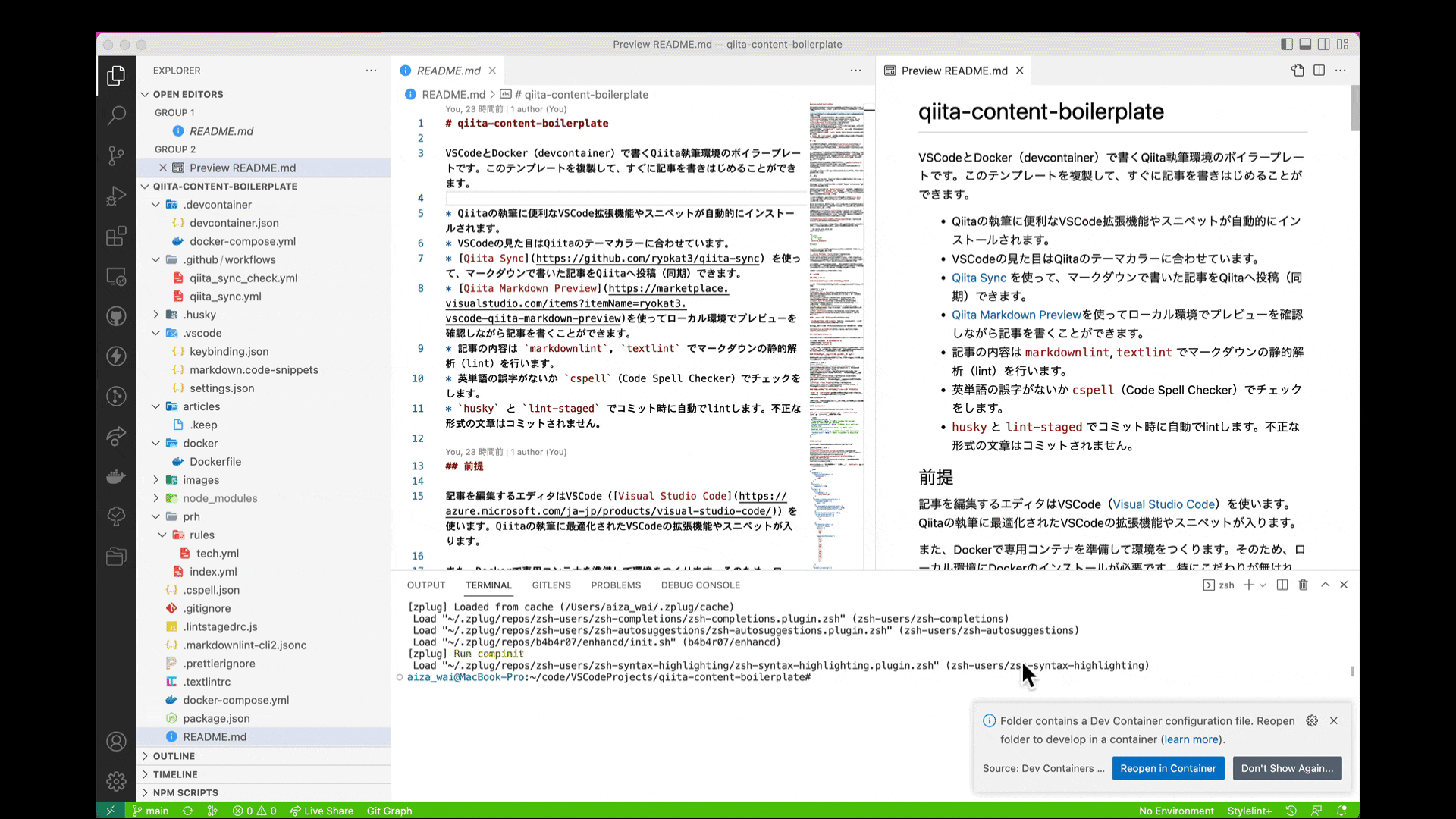The height and width of the screenshot is (819, 1456).
Task: Open the terminal launch profile dropdown
Action: pos(1261,585)
